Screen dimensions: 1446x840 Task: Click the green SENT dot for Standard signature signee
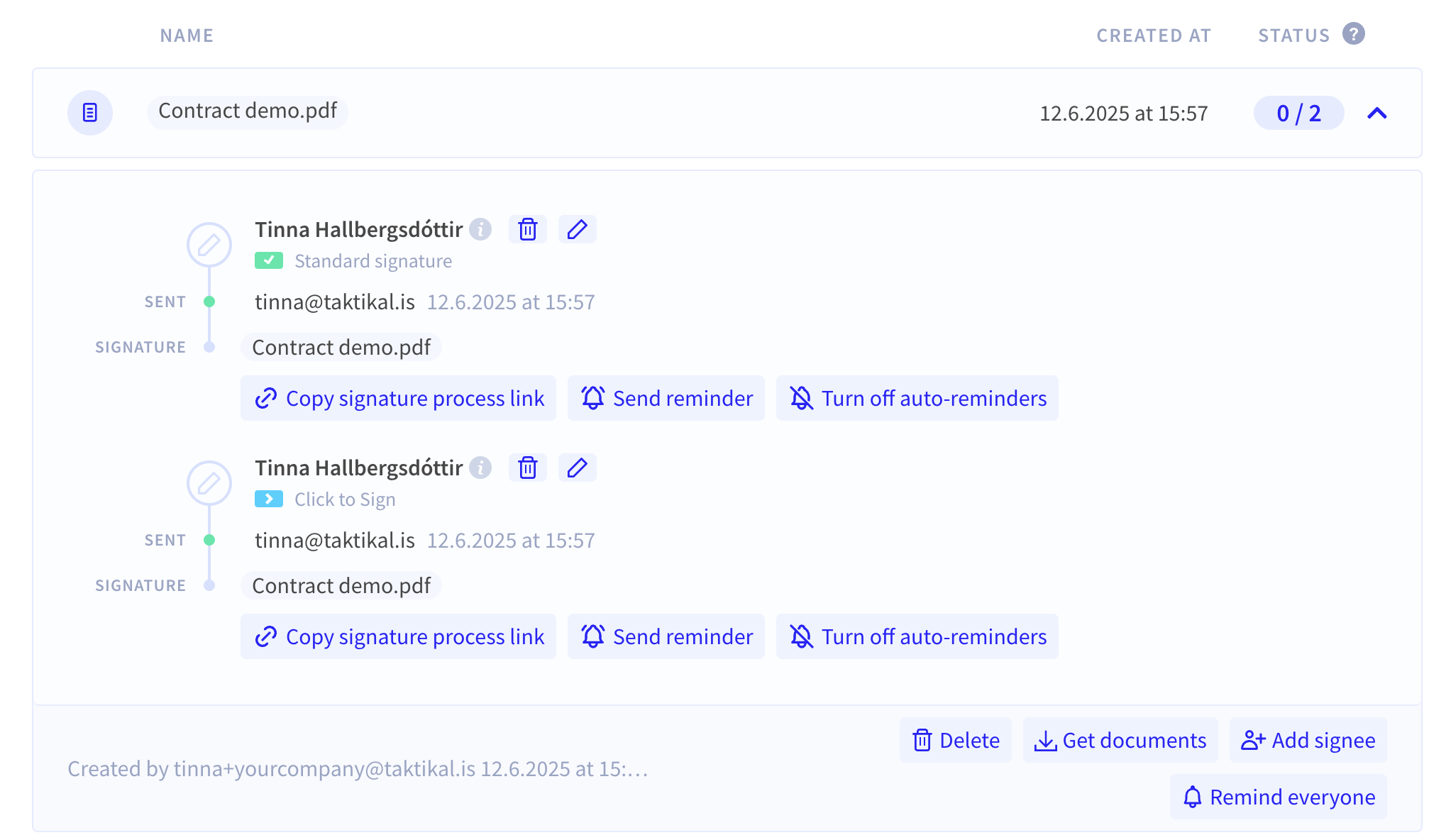coord(209,302)
